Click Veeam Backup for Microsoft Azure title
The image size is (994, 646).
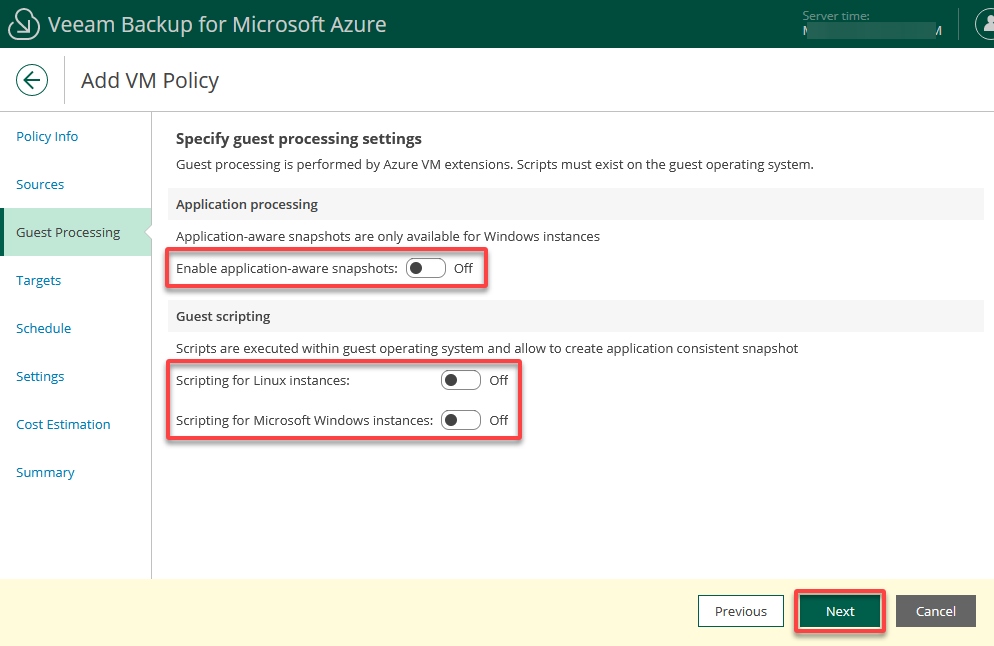tap(217, 24)
